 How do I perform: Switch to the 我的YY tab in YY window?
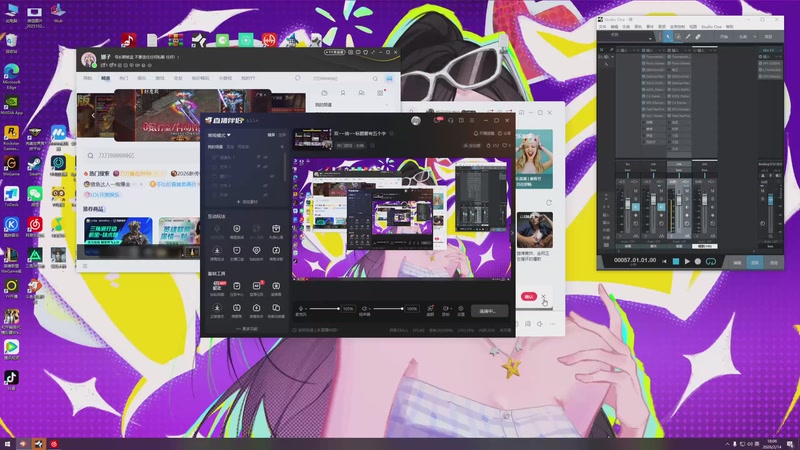(x=248, y=78)
